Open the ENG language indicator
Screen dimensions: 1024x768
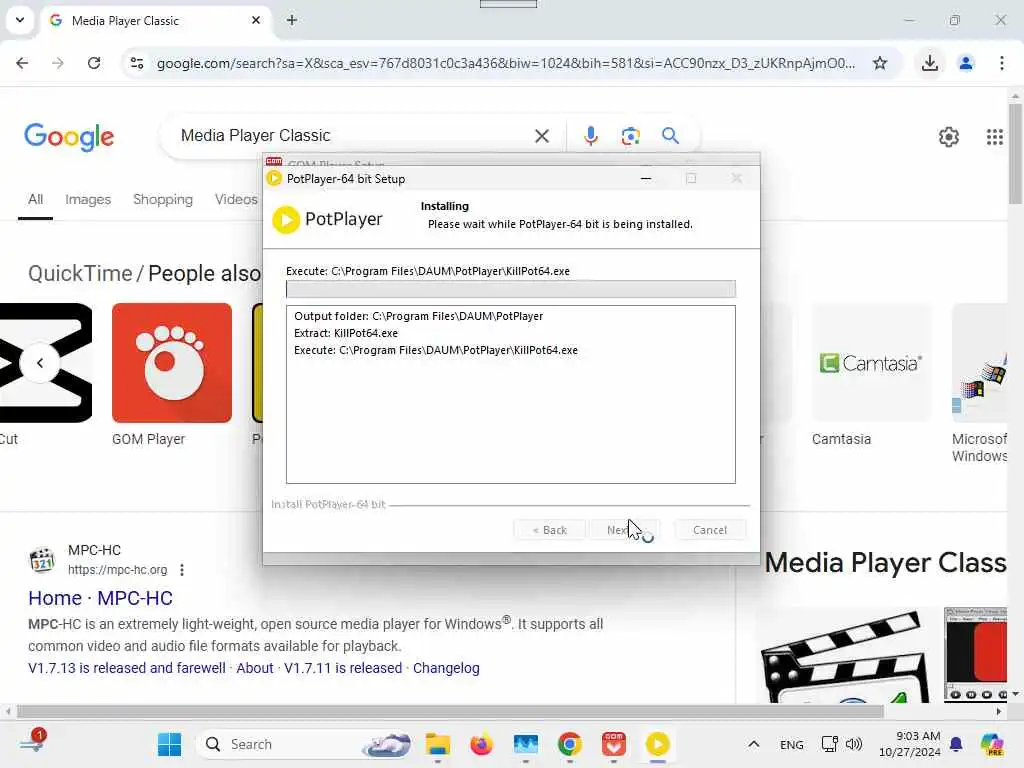coord(792,744)
